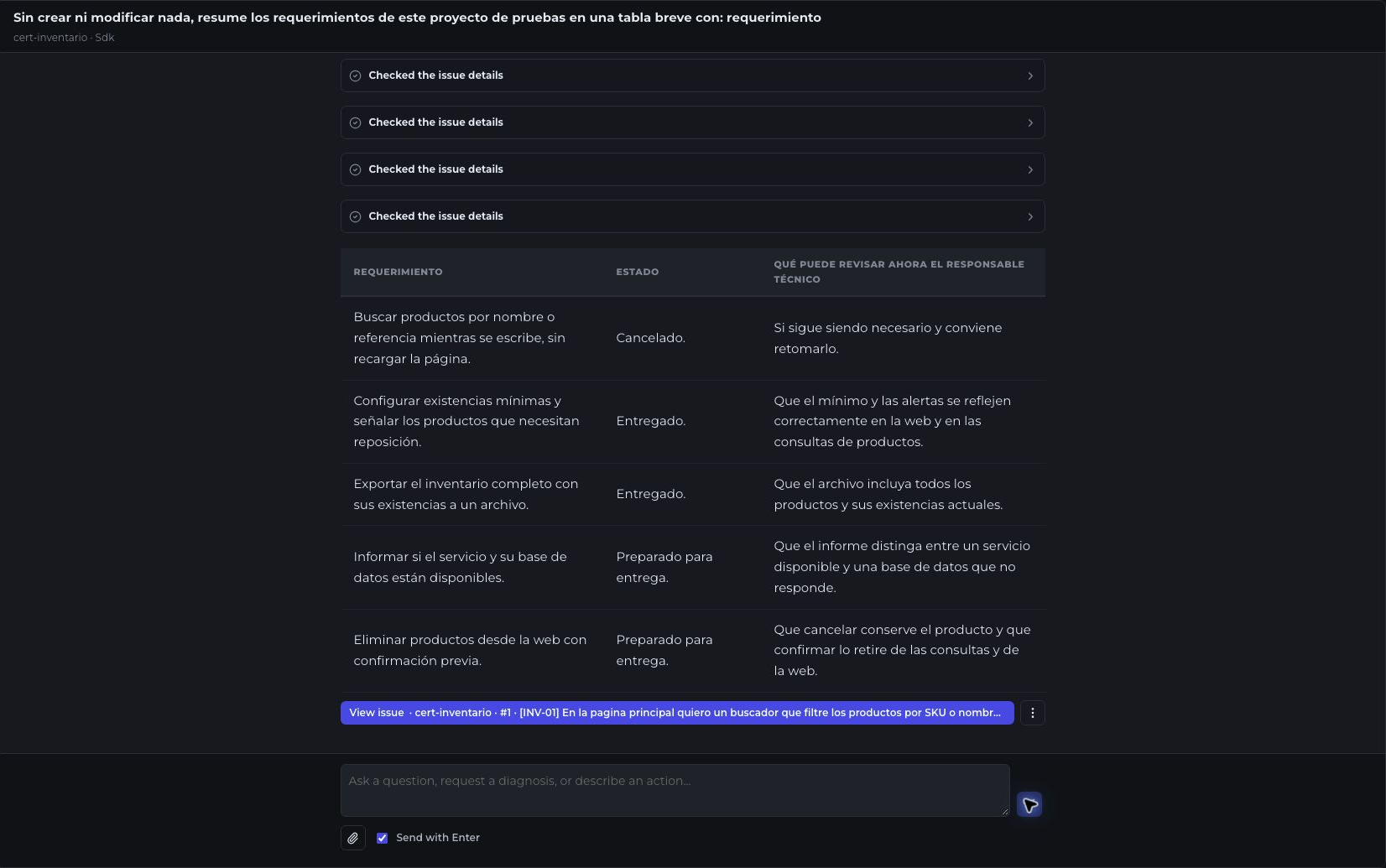Click the requirement Configurar existencias mínimas
Screen dimensions: 1386x868
(466, 421)
